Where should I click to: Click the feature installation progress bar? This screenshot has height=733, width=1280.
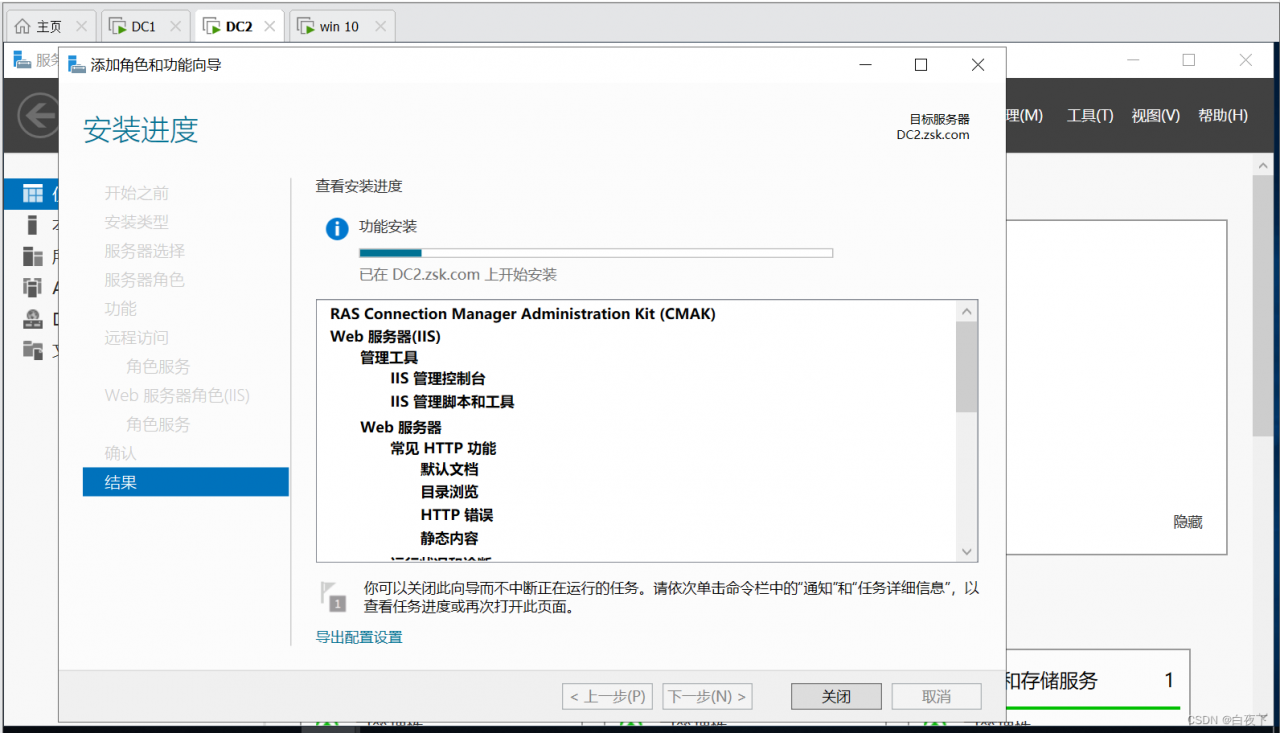point(595,252)
